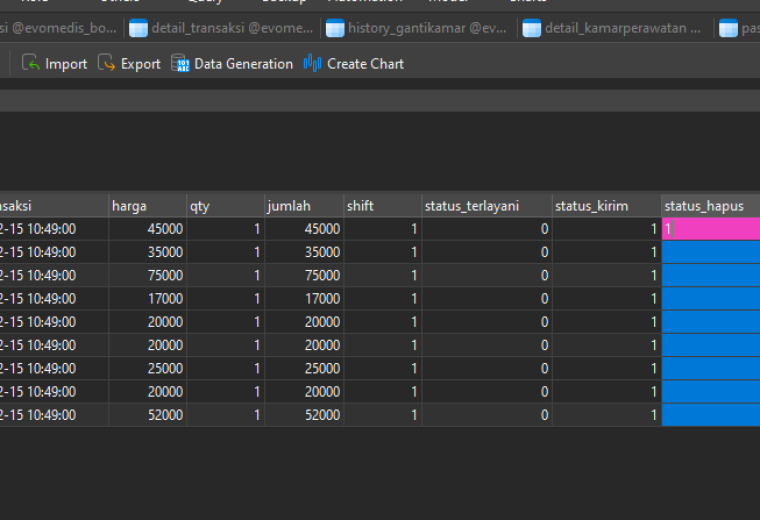The image size is (760, 520).
Task: Open the detail_kamarperawatan tab
Action: pyautogui.click(x=615, y=28)
